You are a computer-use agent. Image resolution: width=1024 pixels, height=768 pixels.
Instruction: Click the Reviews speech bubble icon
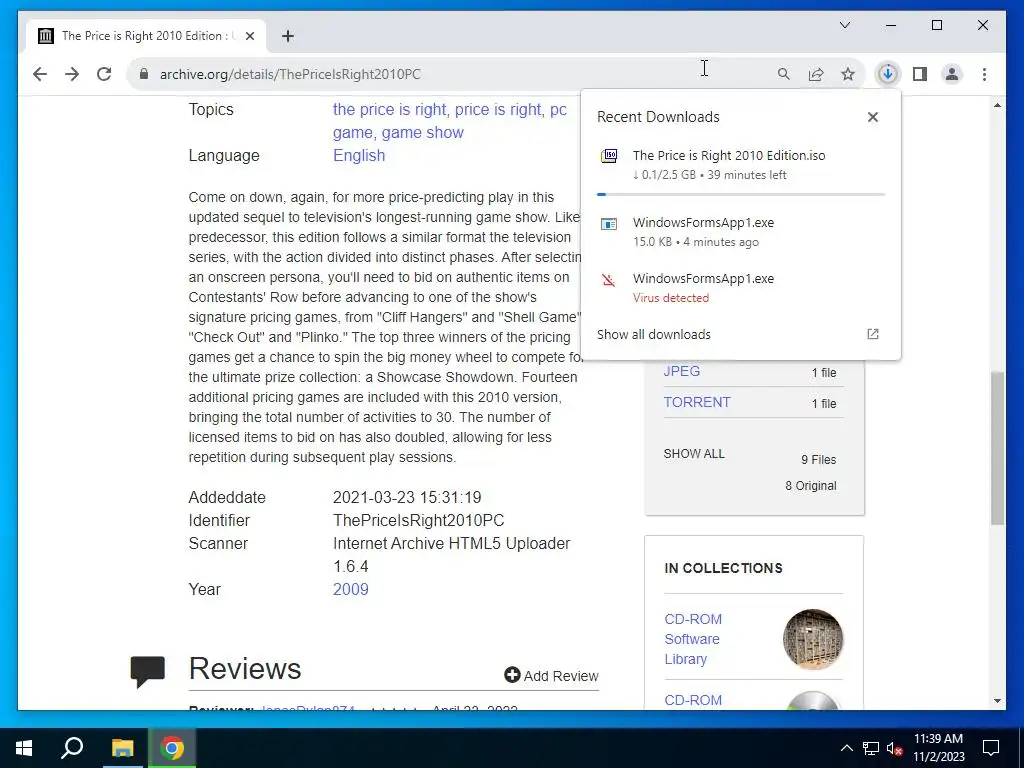(148, 671)
